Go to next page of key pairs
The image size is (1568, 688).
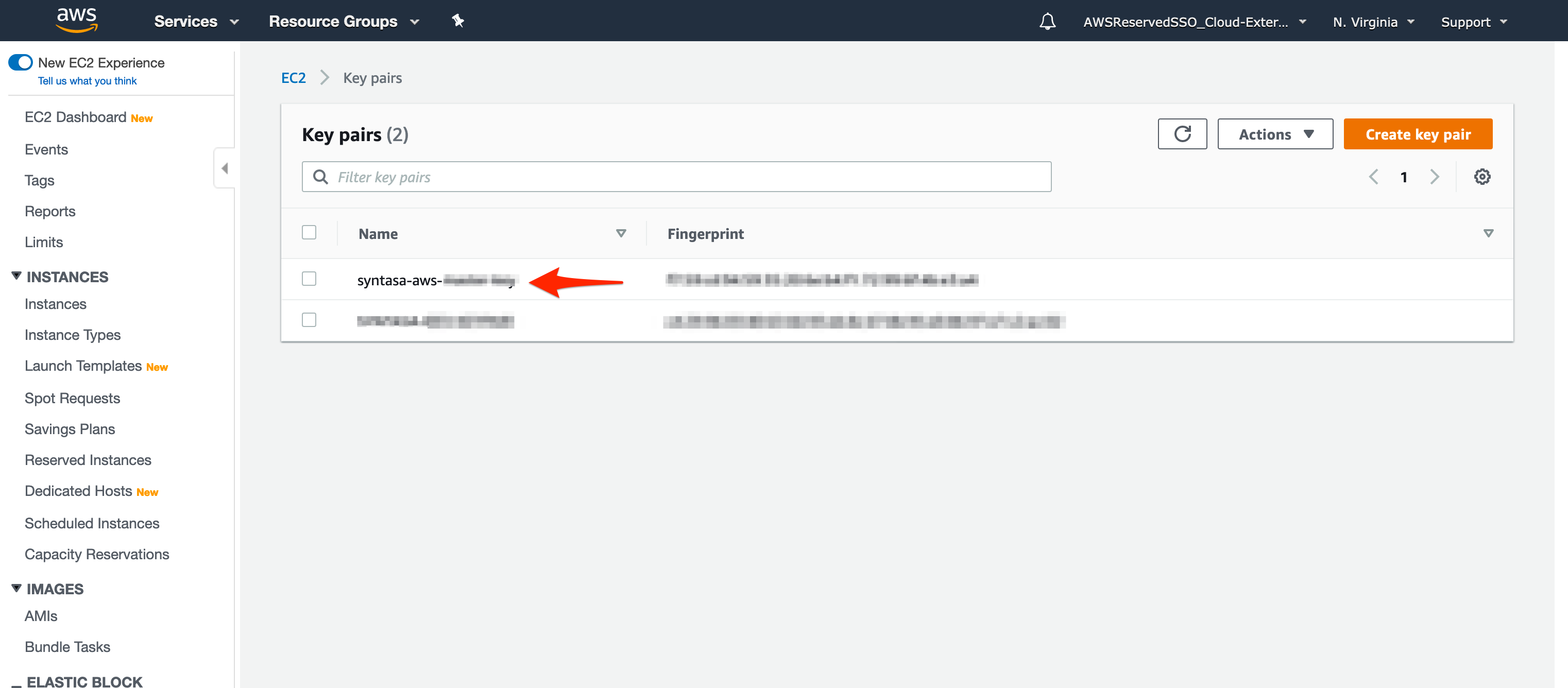pos(1435,177)
